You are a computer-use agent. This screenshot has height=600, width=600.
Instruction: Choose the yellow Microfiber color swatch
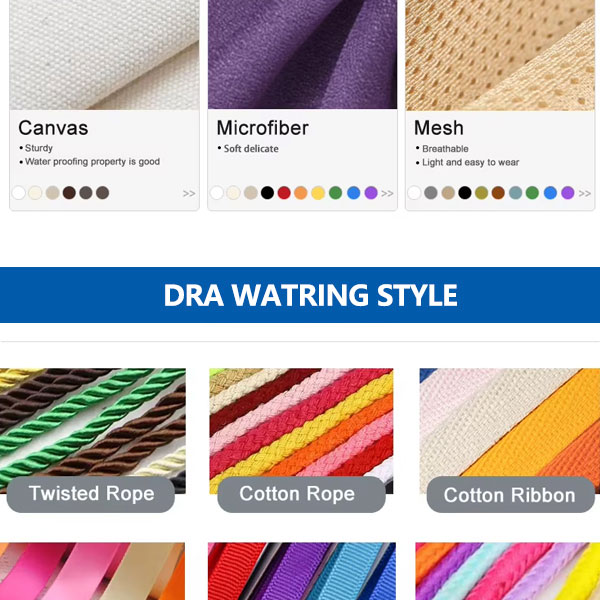[318, 192]
